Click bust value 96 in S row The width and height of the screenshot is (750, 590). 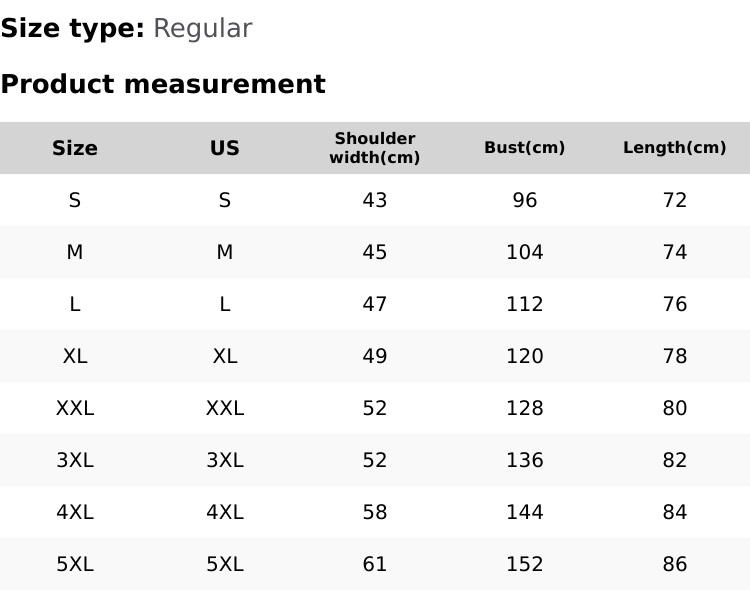click(x=525, y=200)
